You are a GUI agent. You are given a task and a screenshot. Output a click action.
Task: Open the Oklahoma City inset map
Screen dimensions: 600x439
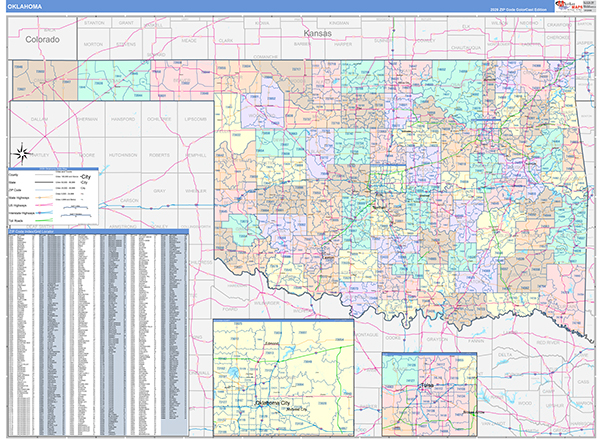click(283, 378)
